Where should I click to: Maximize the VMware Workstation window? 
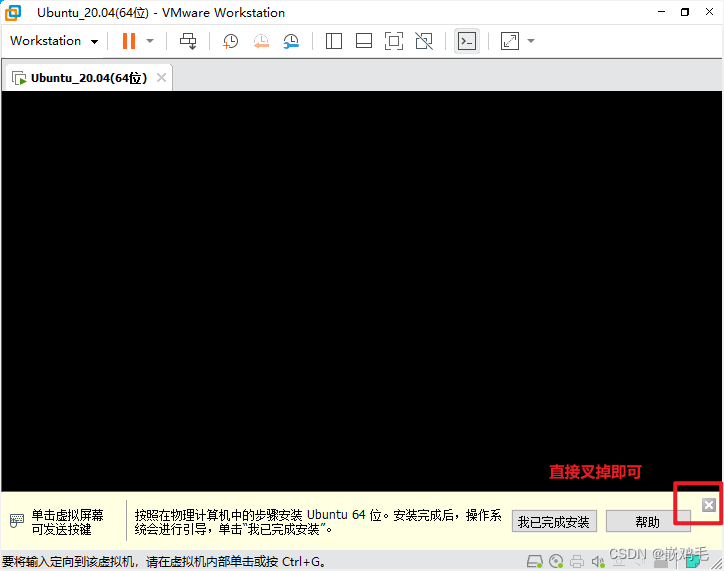tap(685, 12)
